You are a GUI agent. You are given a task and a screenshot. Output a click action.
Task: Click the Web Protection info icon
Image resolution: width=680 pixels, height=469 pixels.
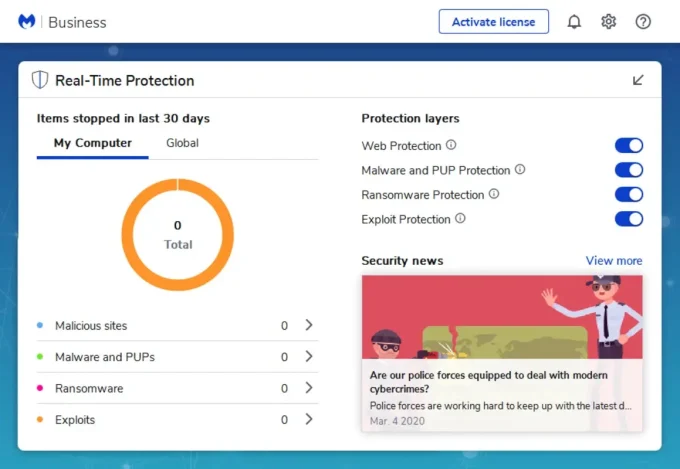451,145
